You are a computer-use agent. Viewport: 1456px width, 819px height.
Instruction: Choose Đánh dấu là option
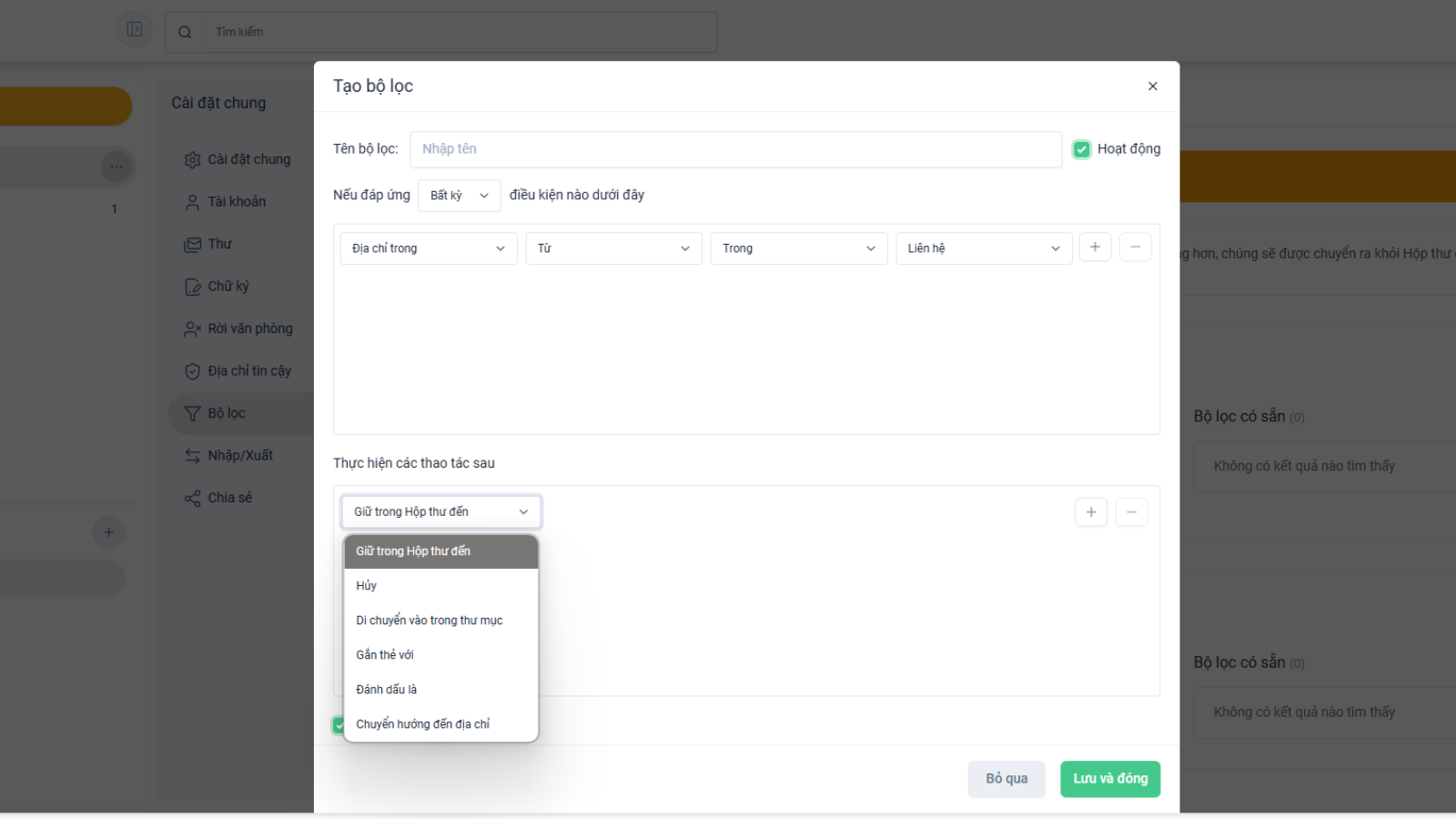click(x=441, y=690)
